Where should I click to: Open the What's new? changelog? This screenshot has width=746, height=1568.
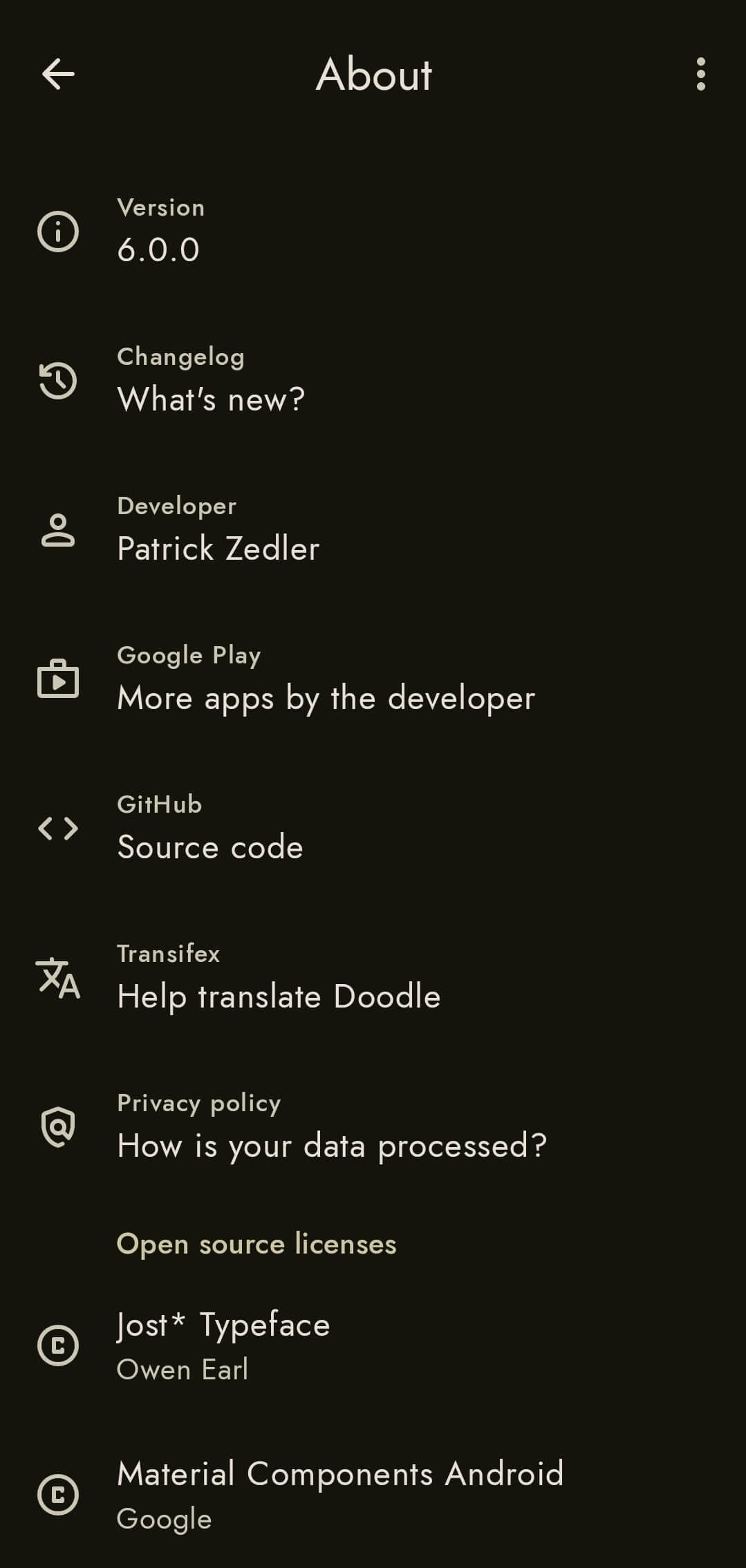click(211, 399)
